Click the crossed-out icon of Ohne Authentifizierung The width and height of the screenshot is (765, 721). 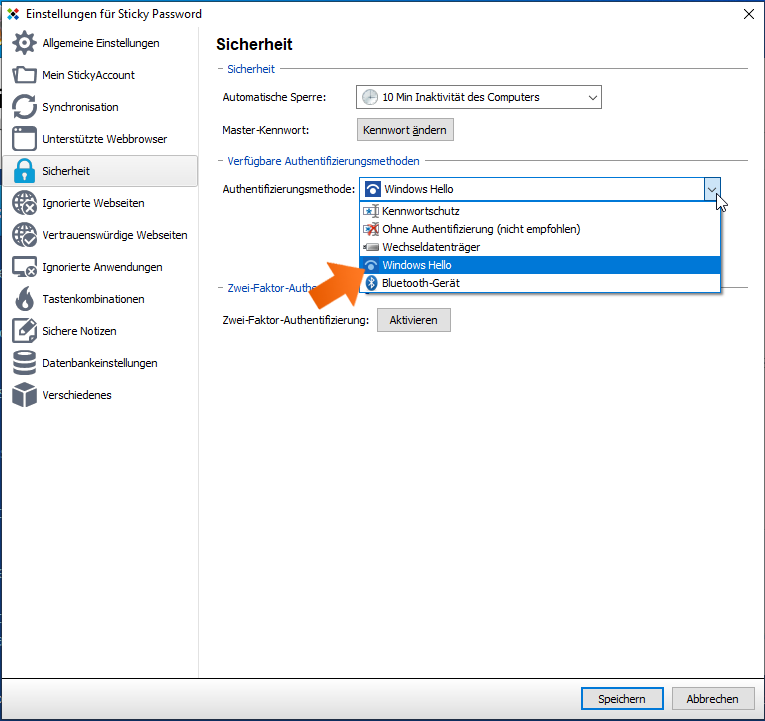click(x=371, y=229)
